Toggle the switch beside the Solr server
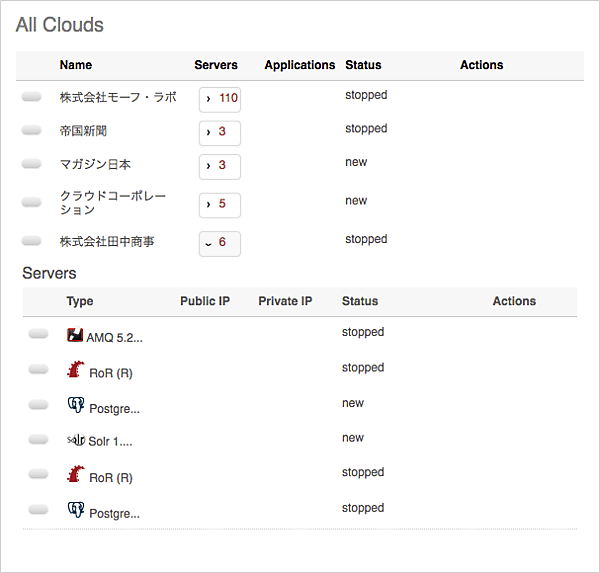The width and height of the screenshot is (600, 573). [39, 439]
